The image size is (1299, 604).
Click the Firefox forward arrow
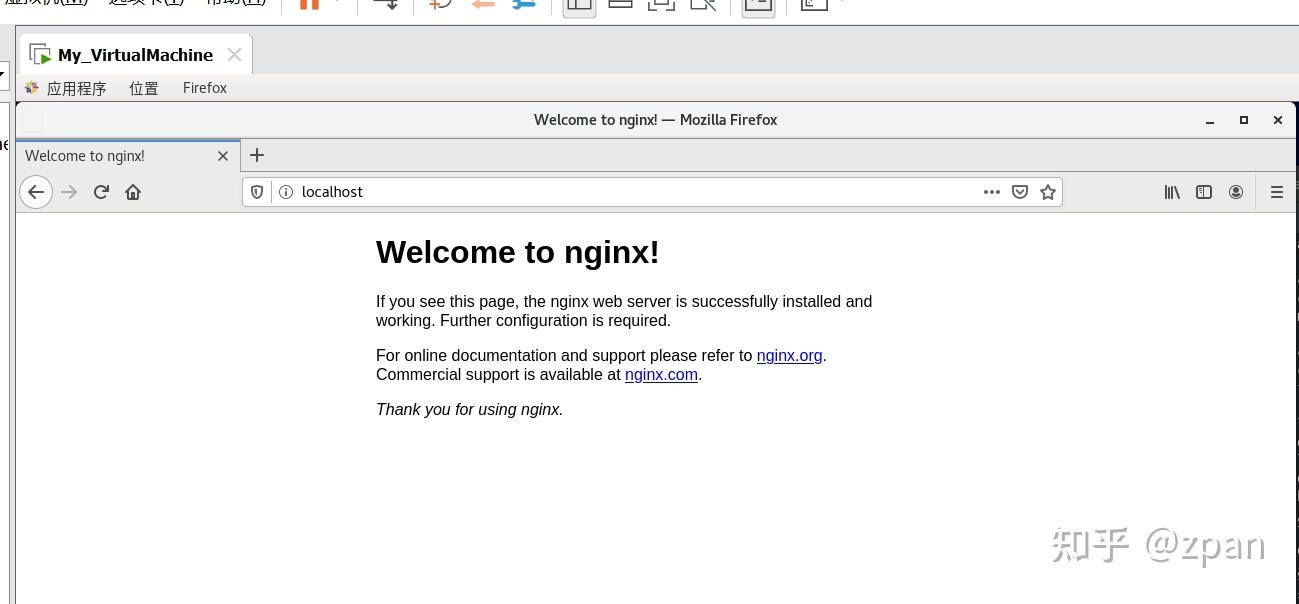69,192
